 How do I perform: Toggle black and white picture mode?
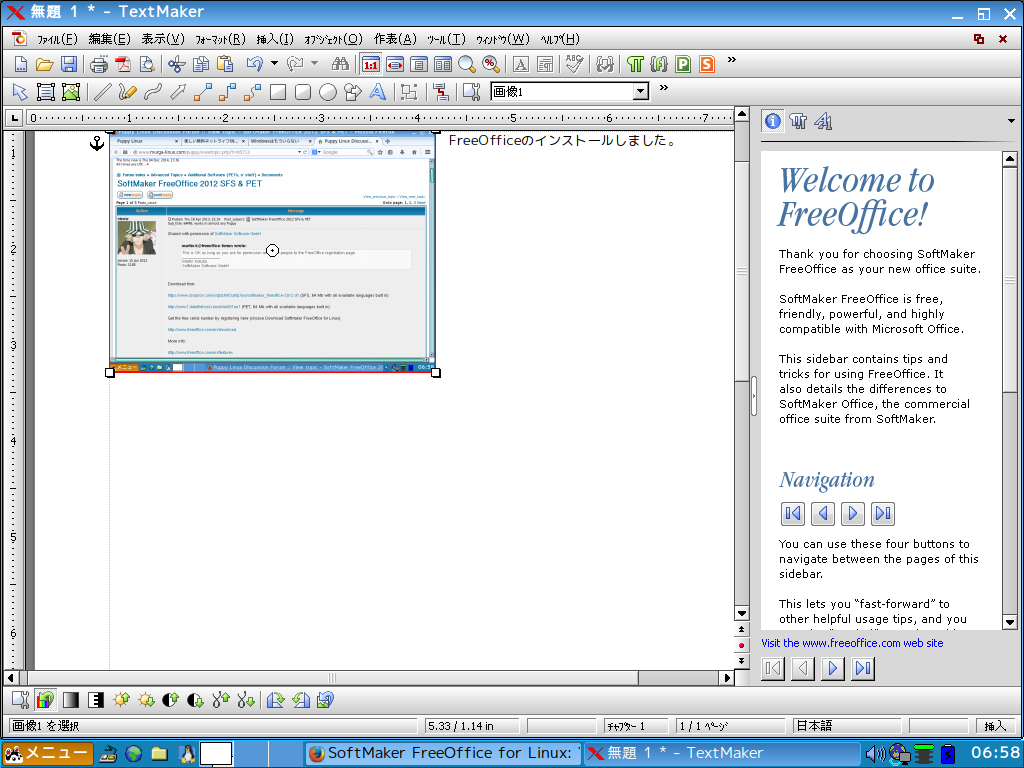point(95,700)
